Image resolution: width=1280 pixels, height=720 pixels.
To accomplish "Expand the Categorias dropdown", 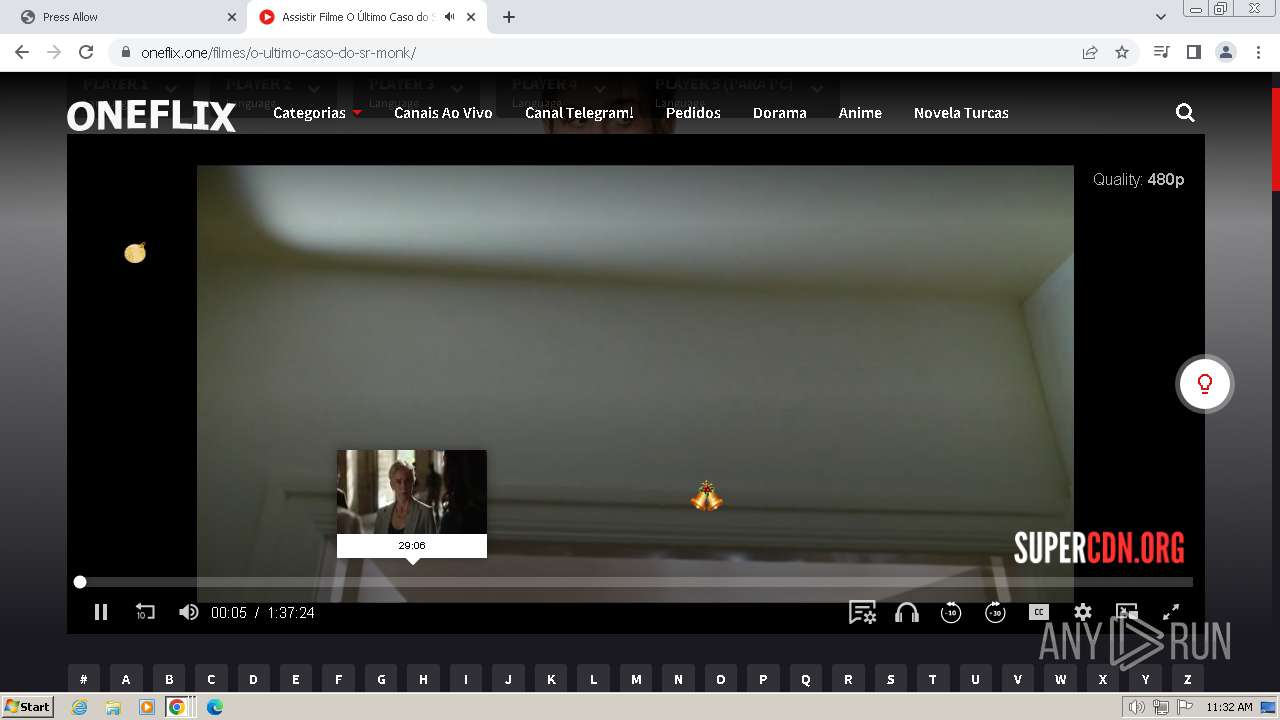I will pyautogui.click(x=317, y=113).
